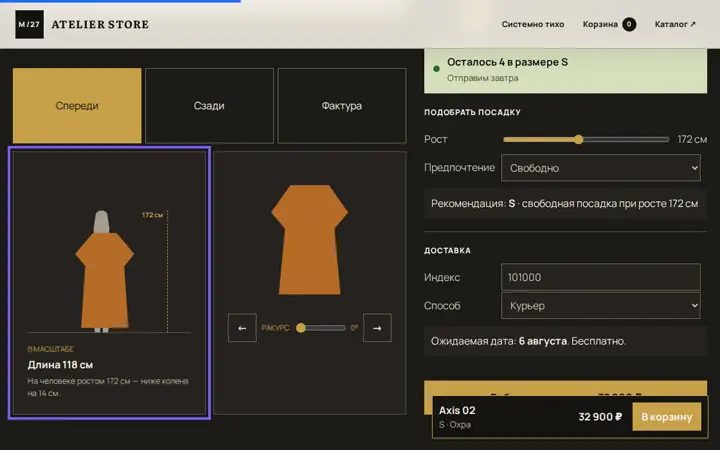Click the cart counter badge showing 0
This screenshot has width=720, height=450.
tap(629, 24)
